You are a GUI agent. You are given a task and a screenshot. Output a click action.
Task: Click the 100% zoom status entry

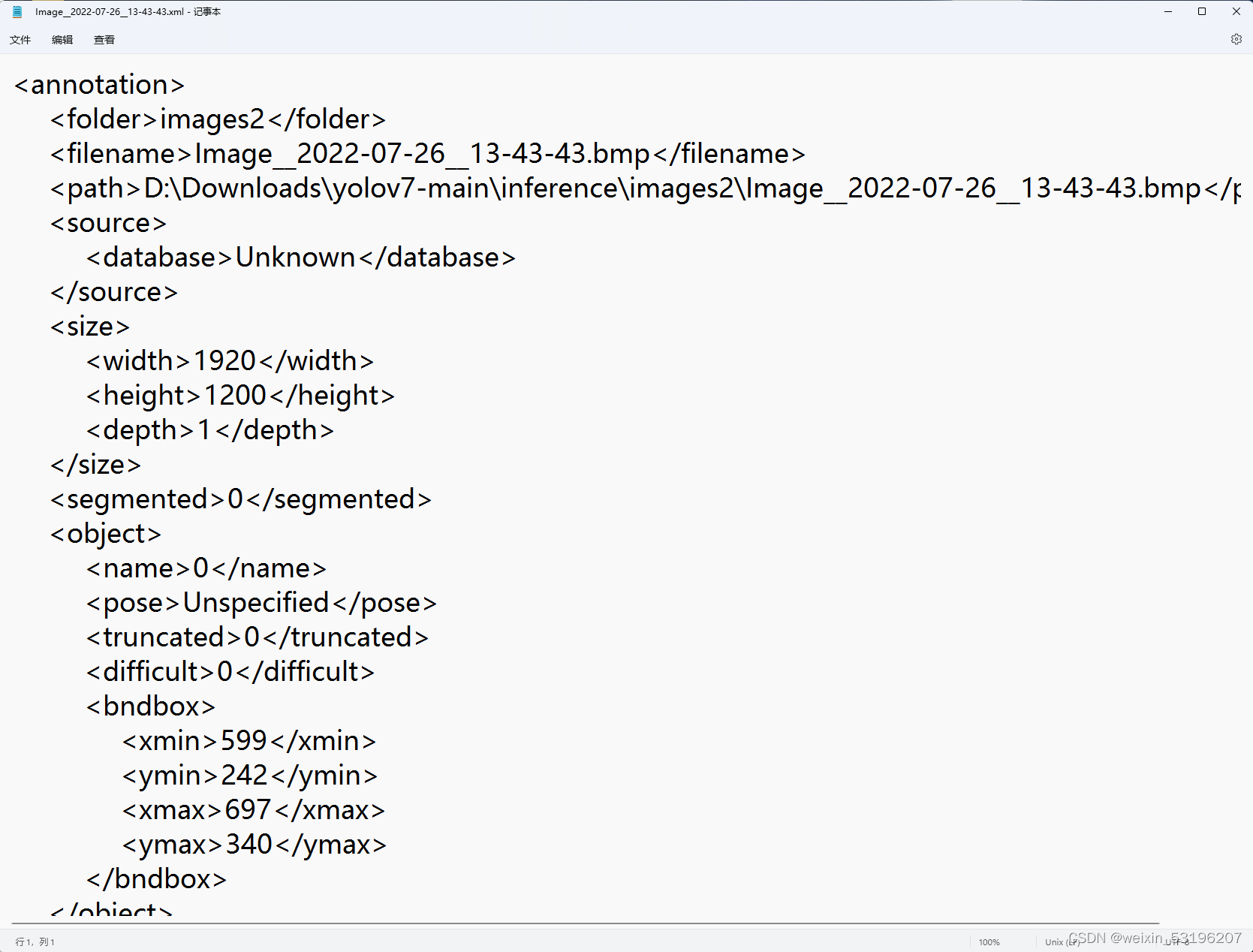tap(989, 941)
